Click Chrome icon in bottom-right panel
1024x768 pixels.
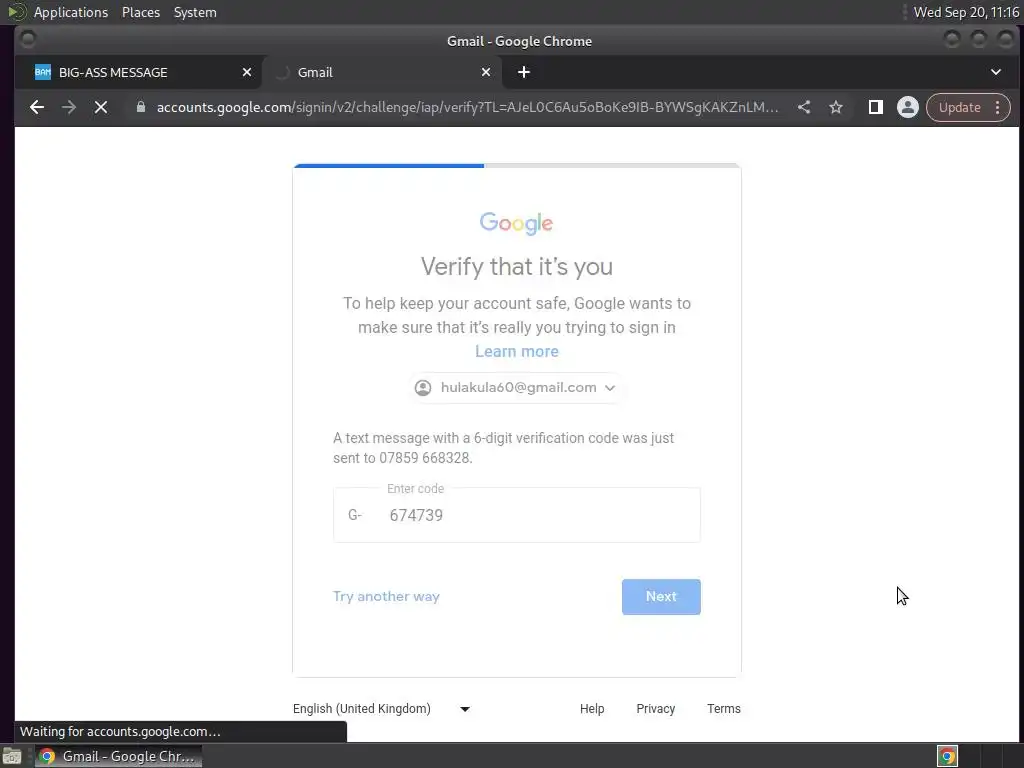[x=947, y=756]
